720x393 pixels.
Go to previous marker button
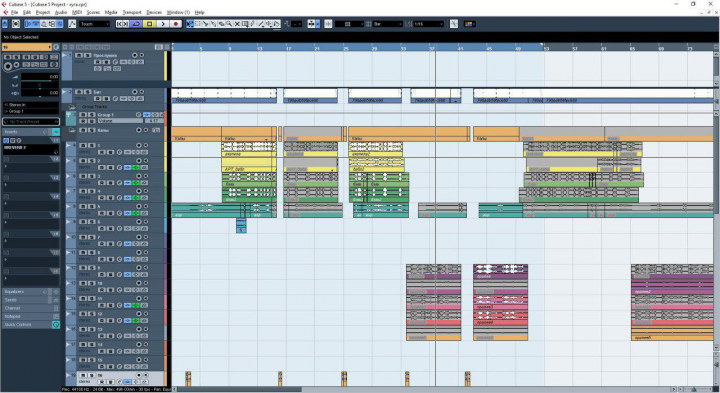coord(119,24)
